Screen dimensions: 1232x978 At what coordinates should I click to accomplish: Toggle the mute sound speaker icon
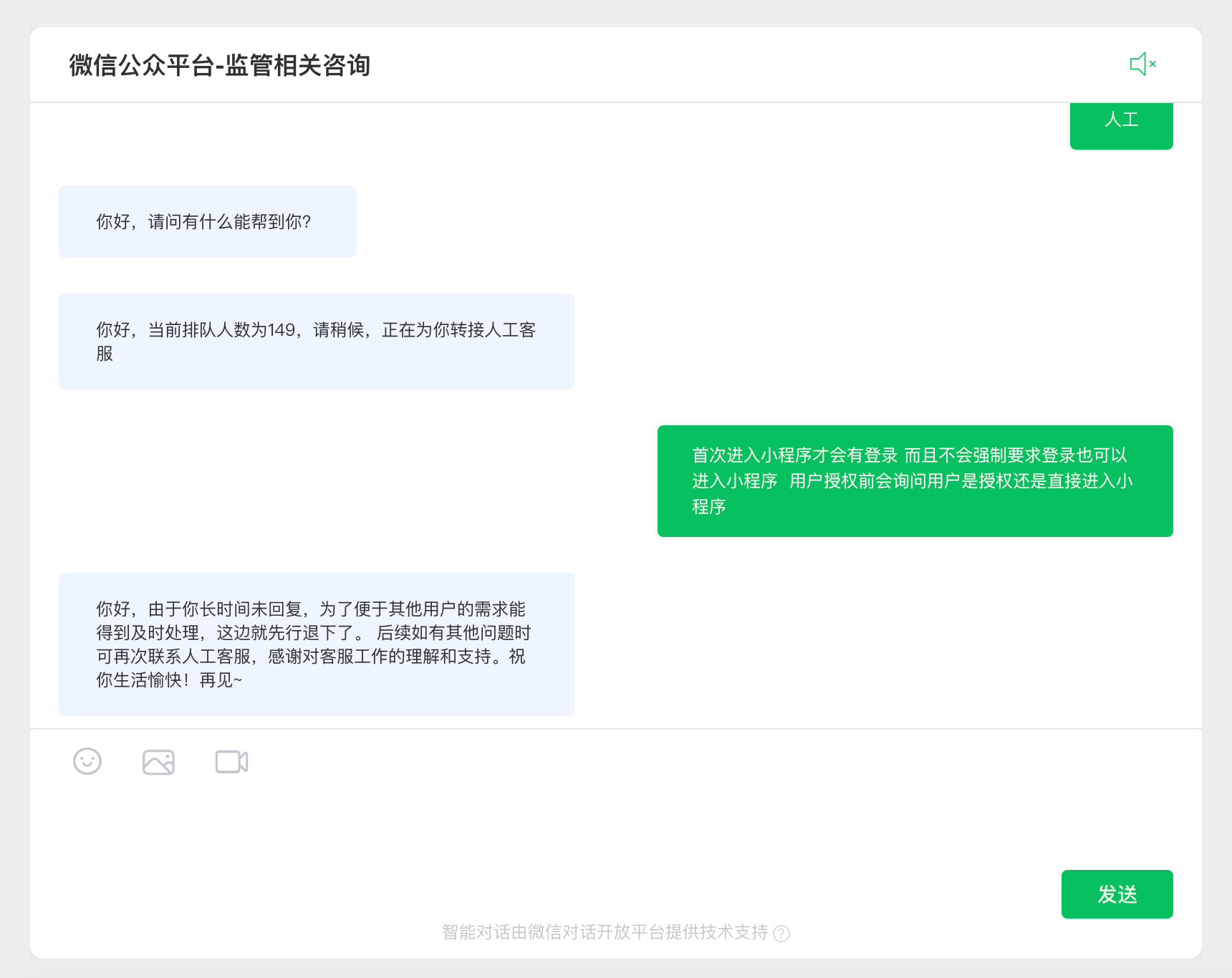tap(1143, 64)
